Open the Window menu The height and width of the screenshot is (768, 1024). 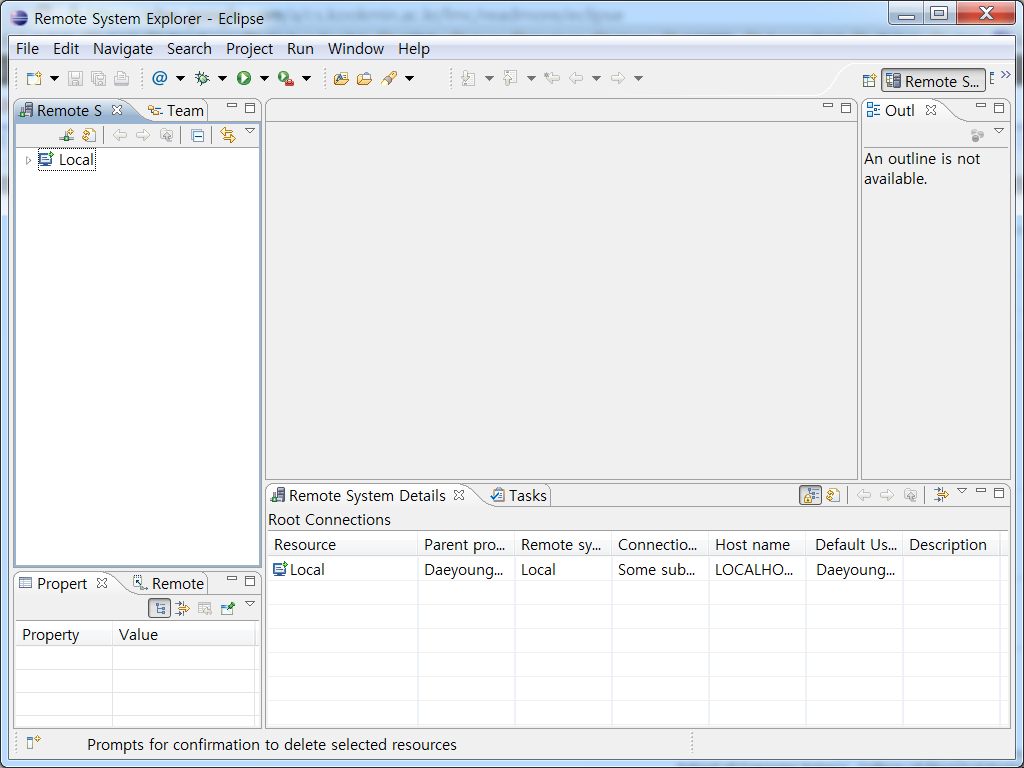356,49
